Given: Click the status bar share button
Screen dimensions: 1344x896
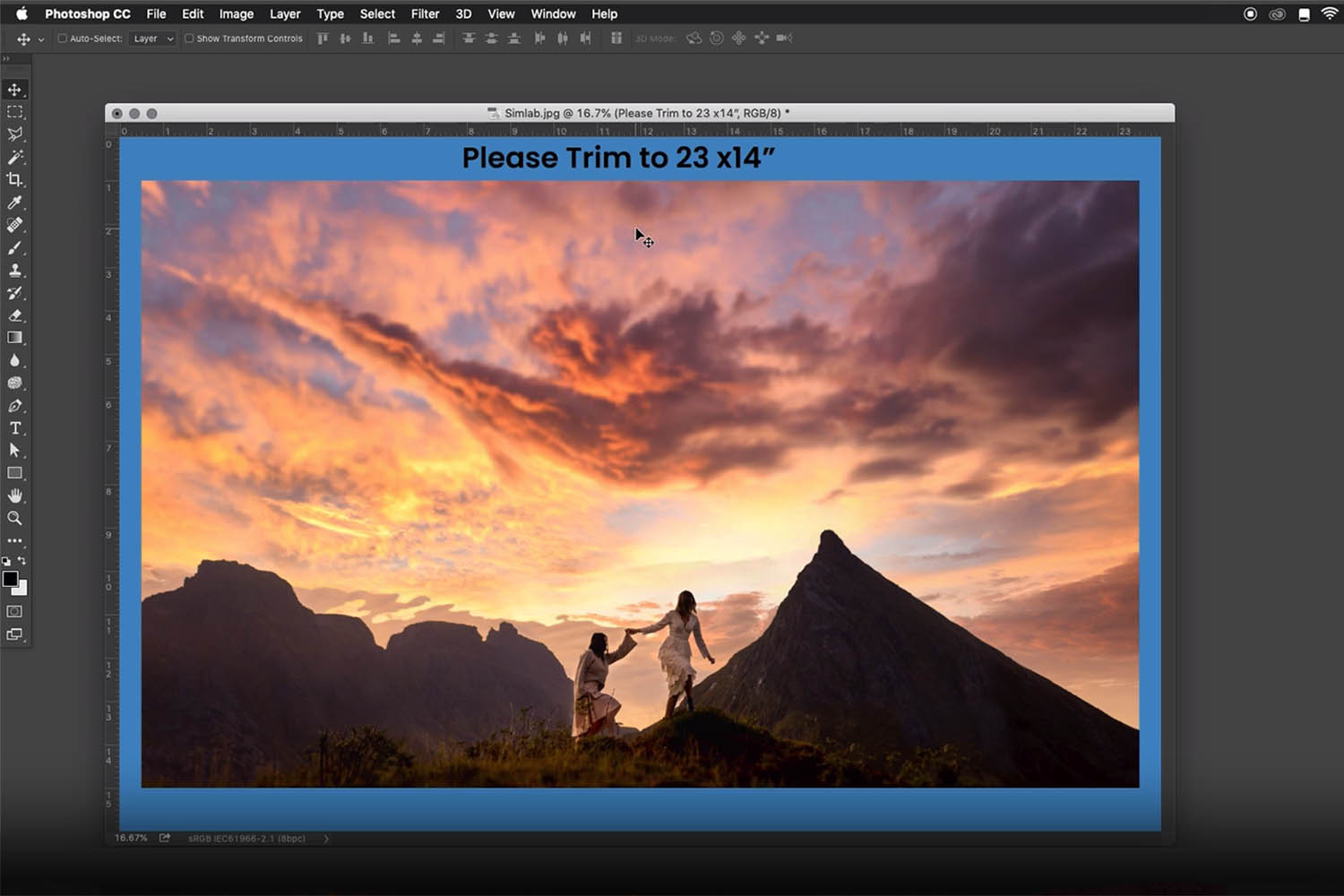Looking at the screenshot, I should tap(165, 838).
